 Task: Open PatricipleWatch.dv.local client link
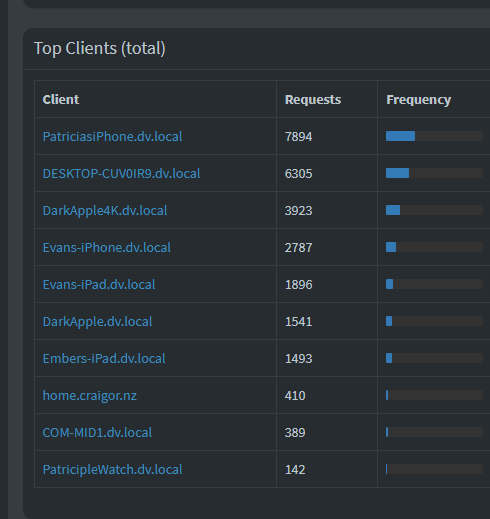[x=112, y=469]
